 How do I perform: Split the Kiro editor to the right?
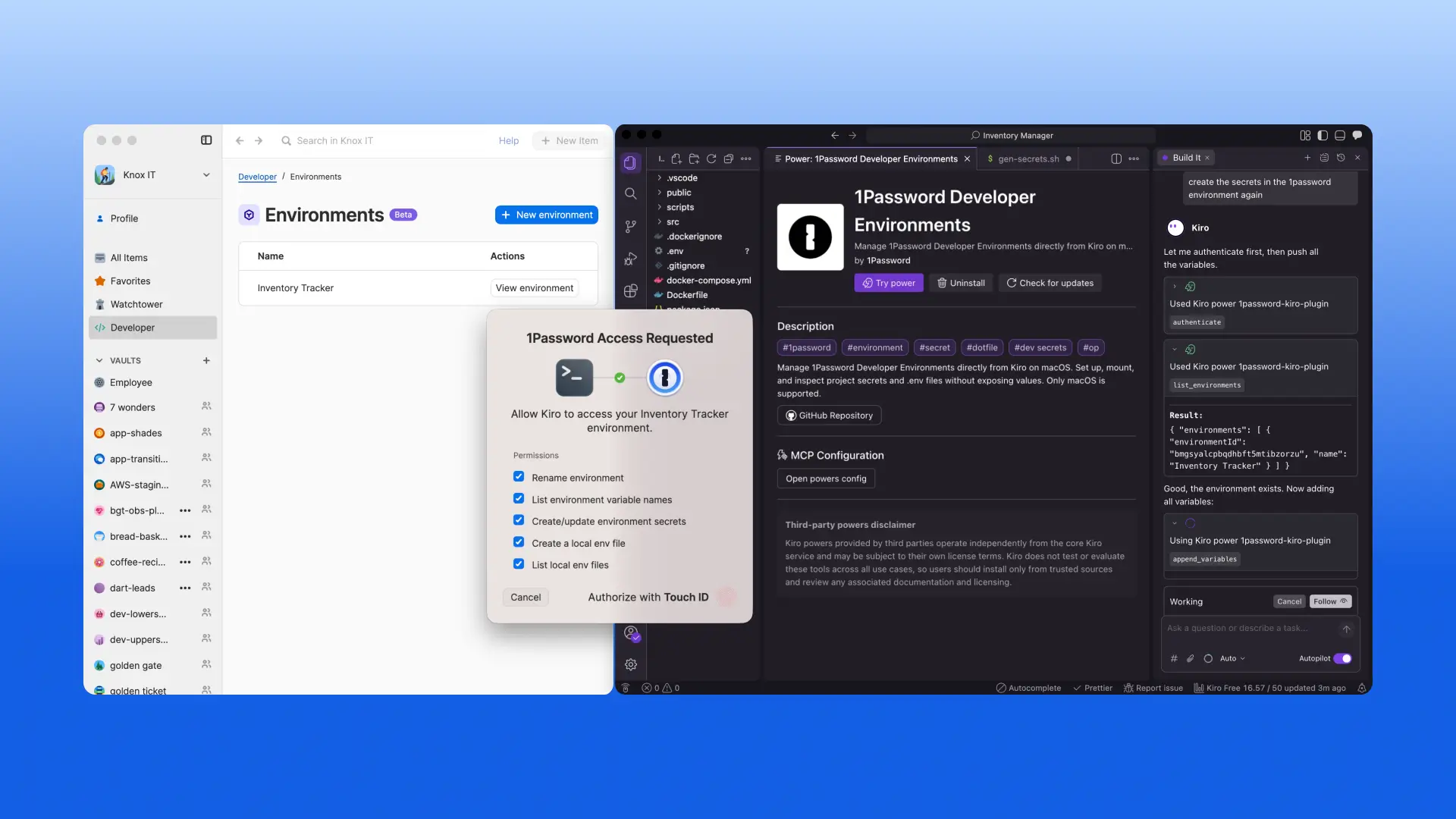click(1116, 158)
